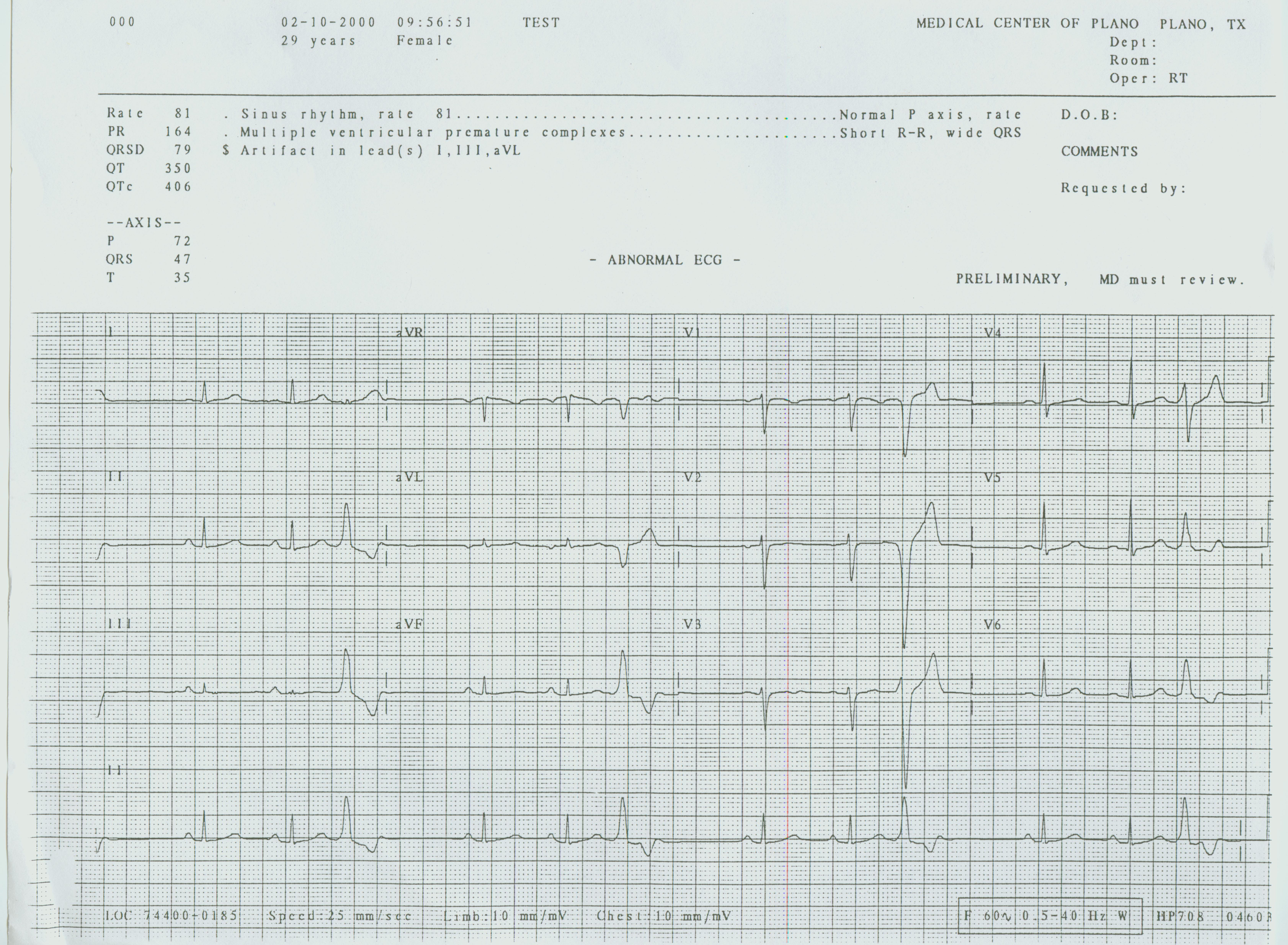Click the 'Requested by:' field
The width and height of the screenshot is (1288, 945).
click(1123, 188)
